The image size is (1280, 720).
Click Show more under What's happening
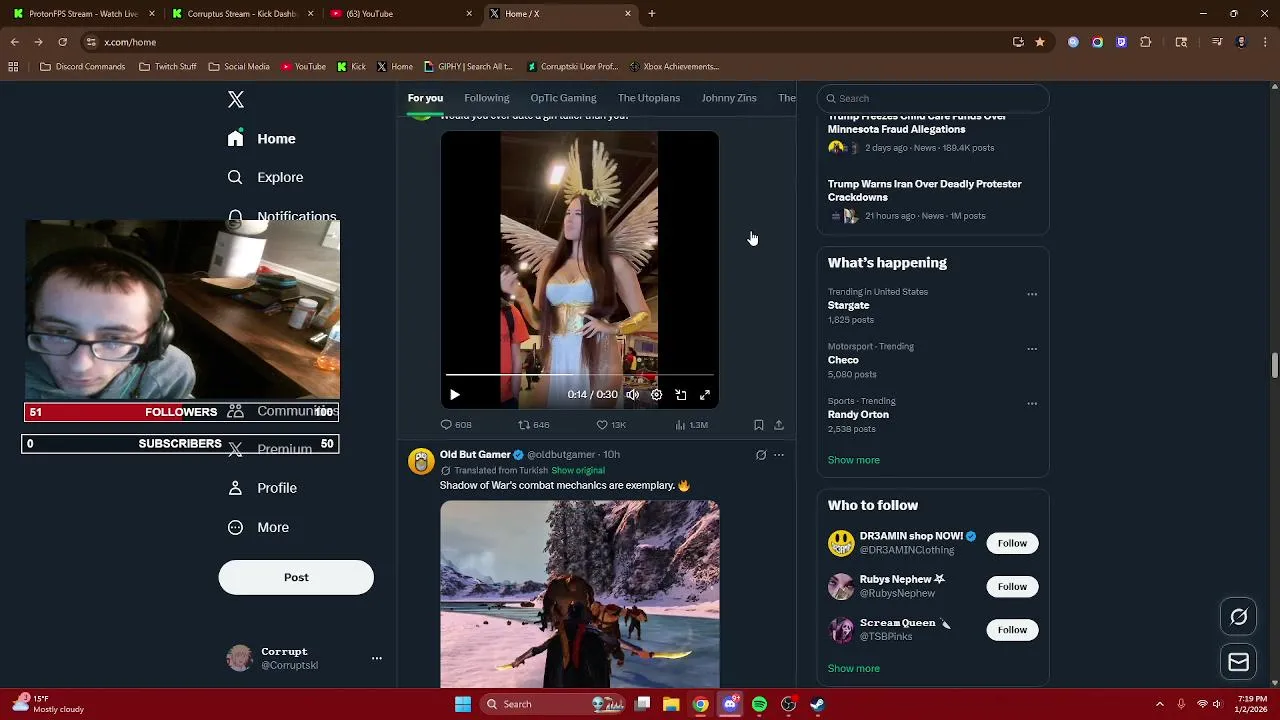(x=854, y=460)
